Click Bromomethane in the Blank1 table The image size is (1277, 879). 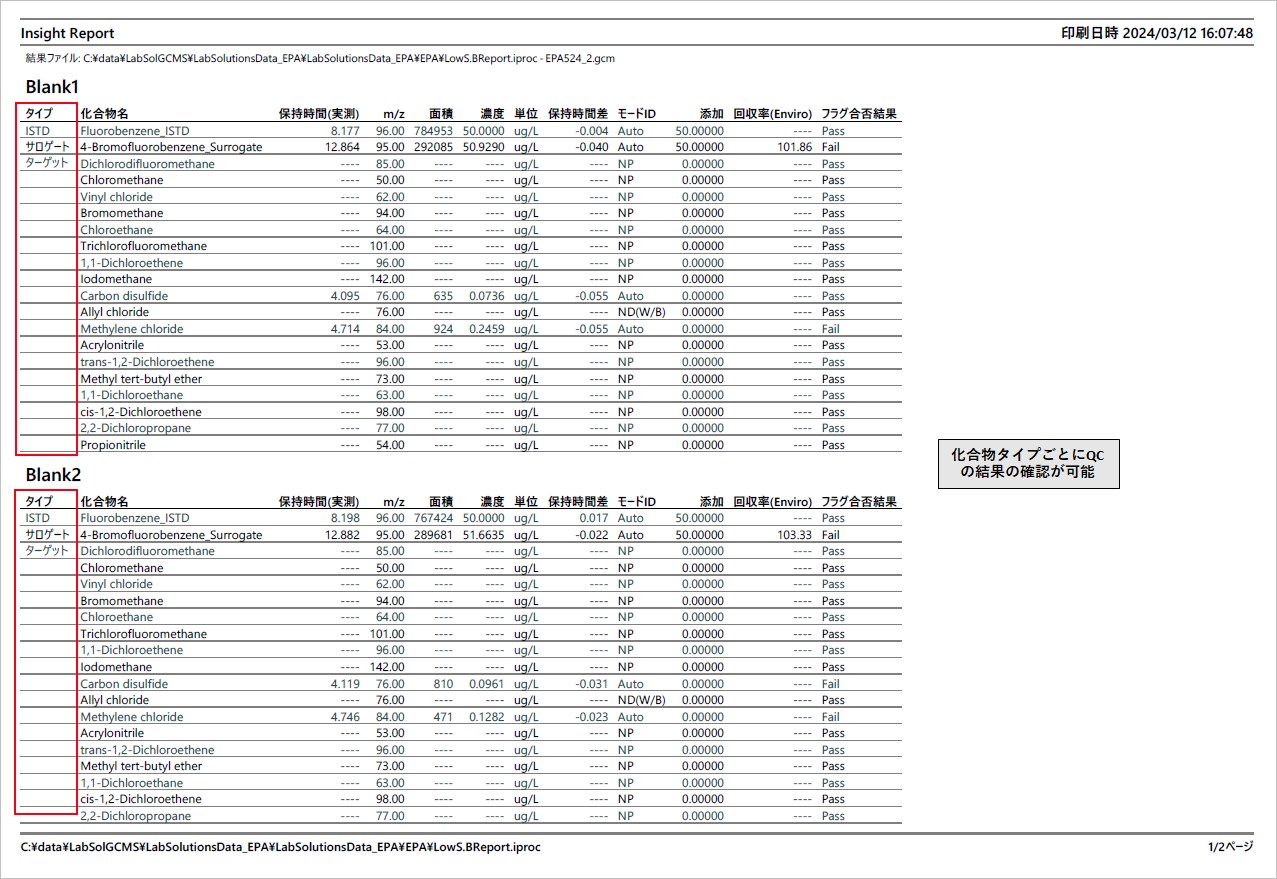pyautogui.click(x=121, y=213)
